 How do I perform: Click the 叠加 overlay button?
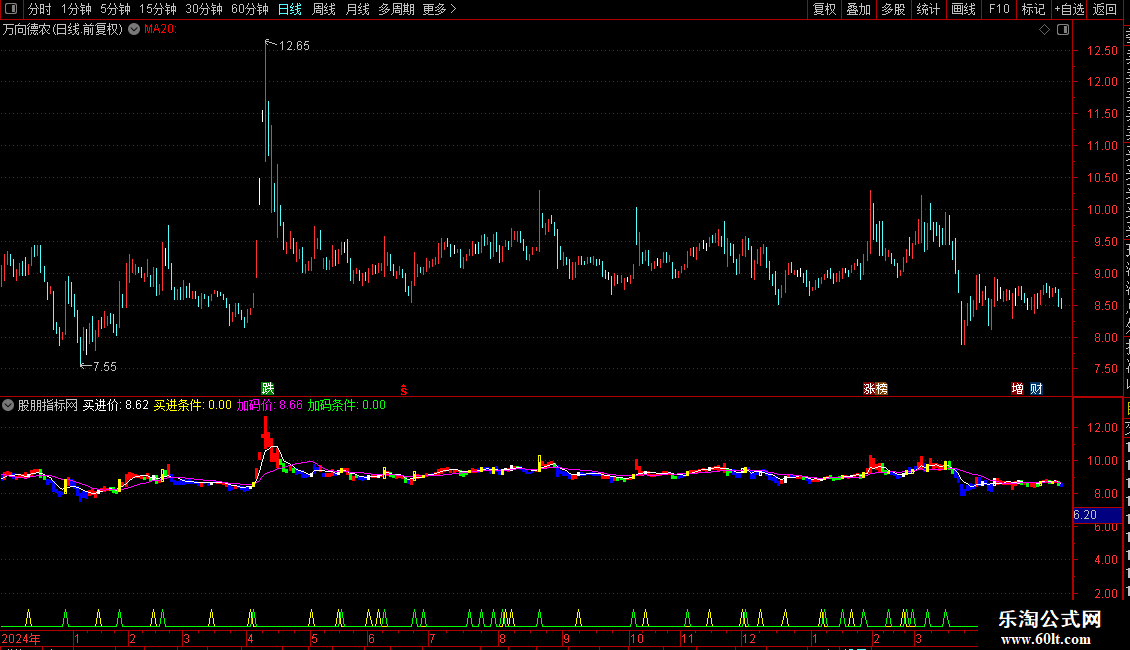coord(858,9)
